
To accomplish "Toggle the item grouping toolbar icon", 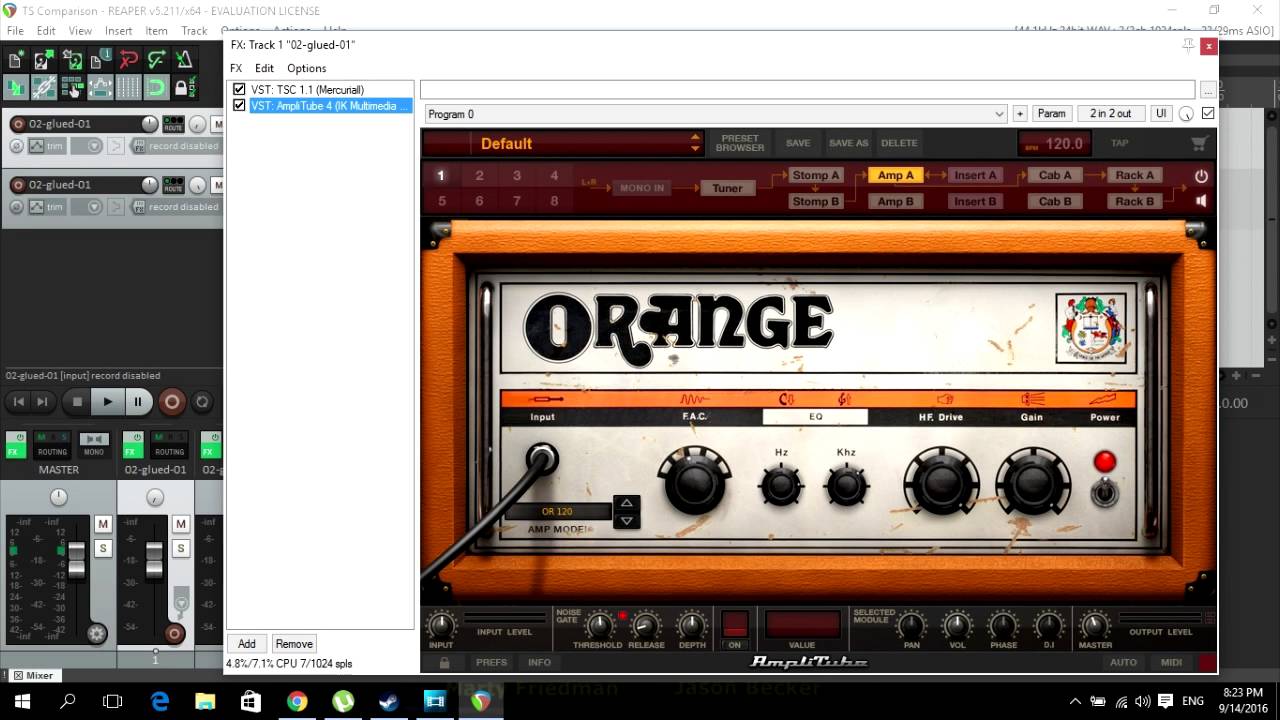I will (44, 87).
